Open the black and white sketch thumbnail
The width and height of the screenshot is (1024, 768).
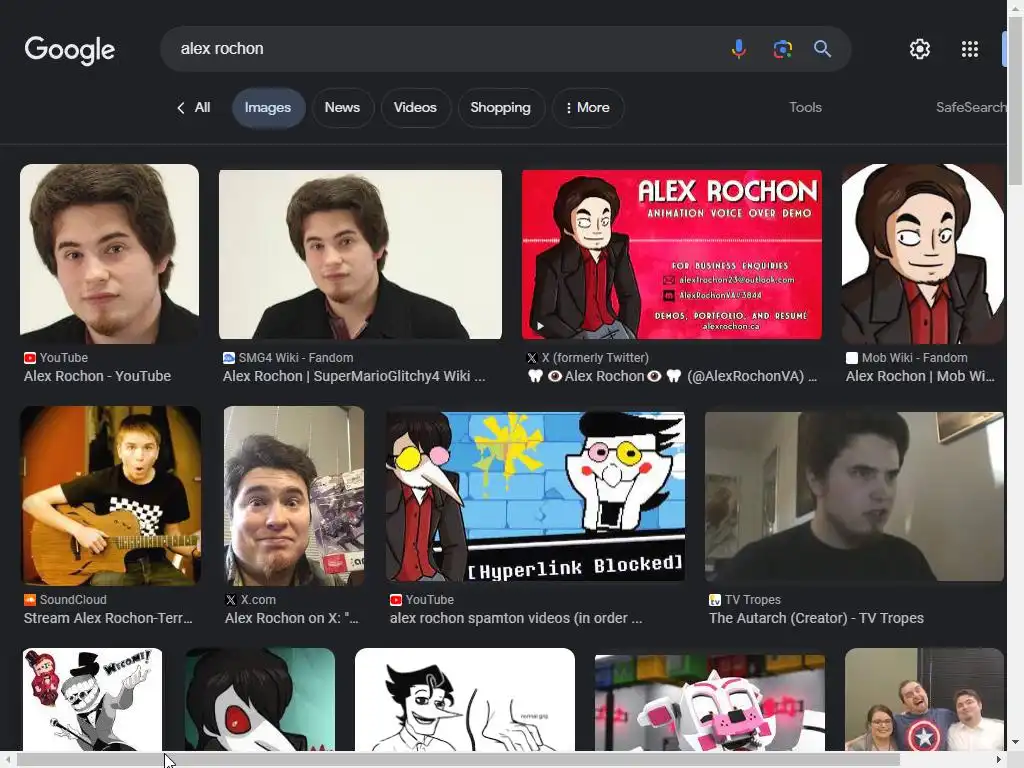[x=465, y=699]
